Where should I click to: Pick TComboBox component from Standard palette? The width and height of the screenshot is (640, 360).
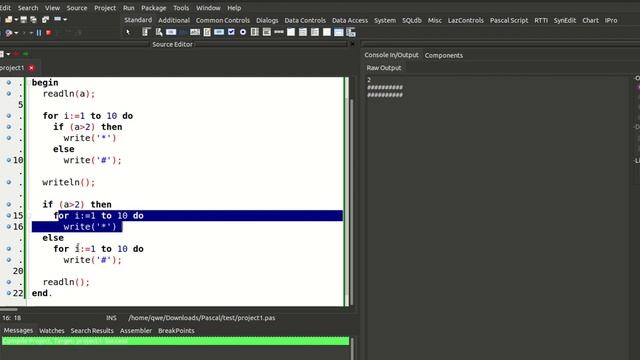point(267,32)
